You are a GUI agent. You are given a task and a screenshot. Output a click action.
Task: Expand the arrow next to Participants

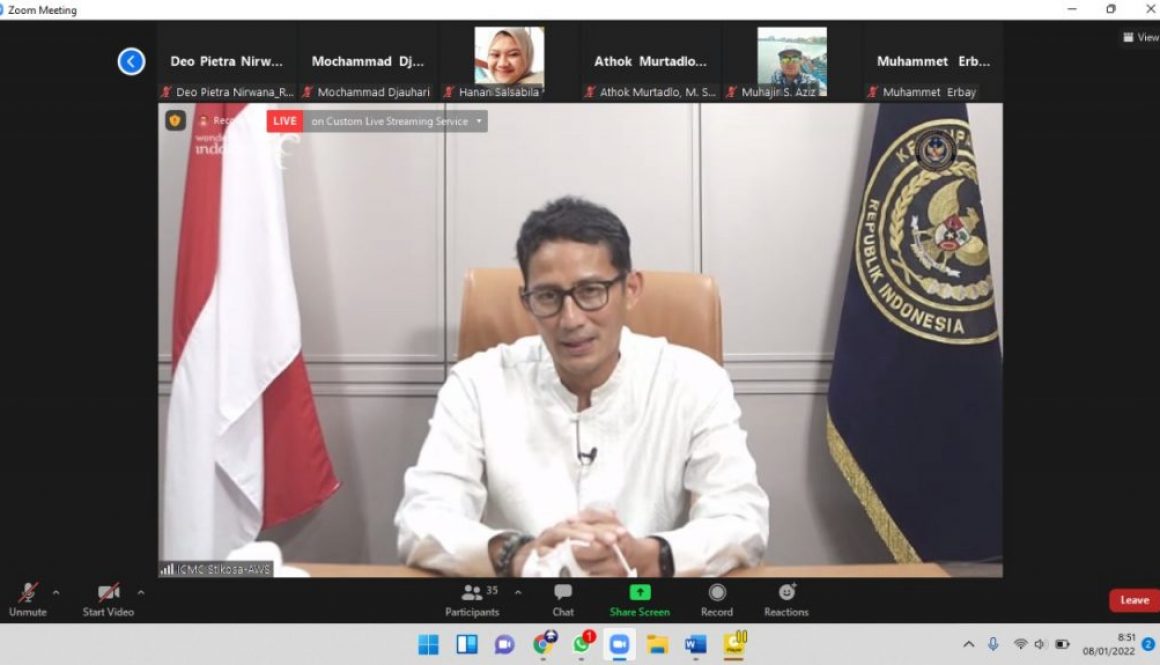(x=518, y=592)
